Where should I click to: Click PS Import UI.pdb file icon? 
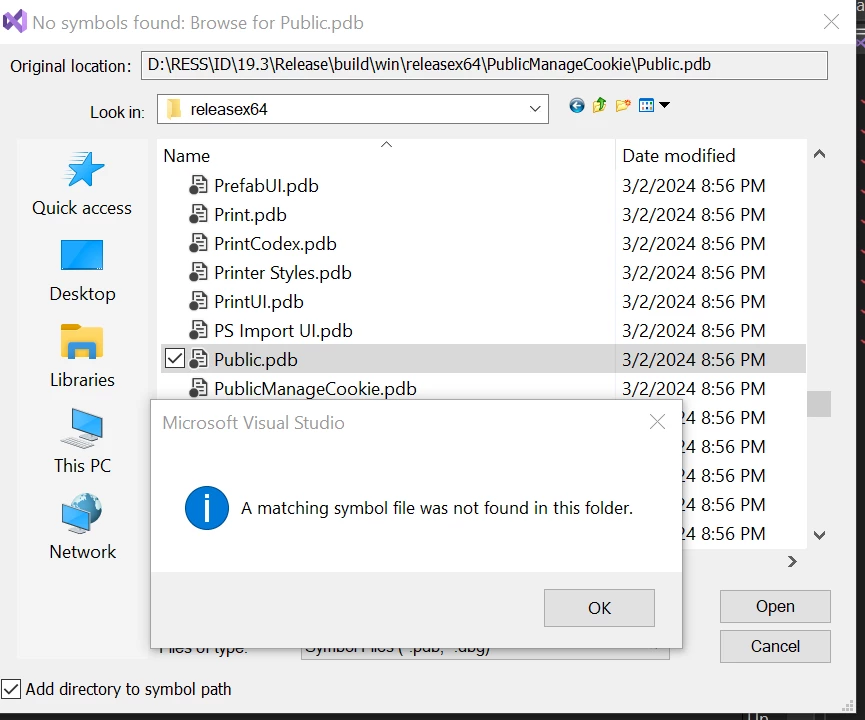[198, 330]
